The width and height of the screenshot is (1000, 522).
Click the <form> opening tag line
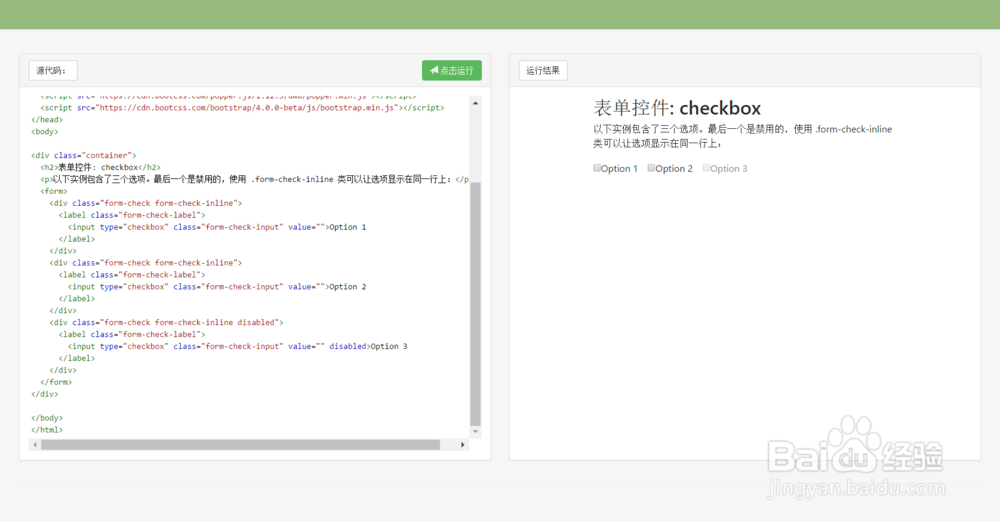(54, 191)
